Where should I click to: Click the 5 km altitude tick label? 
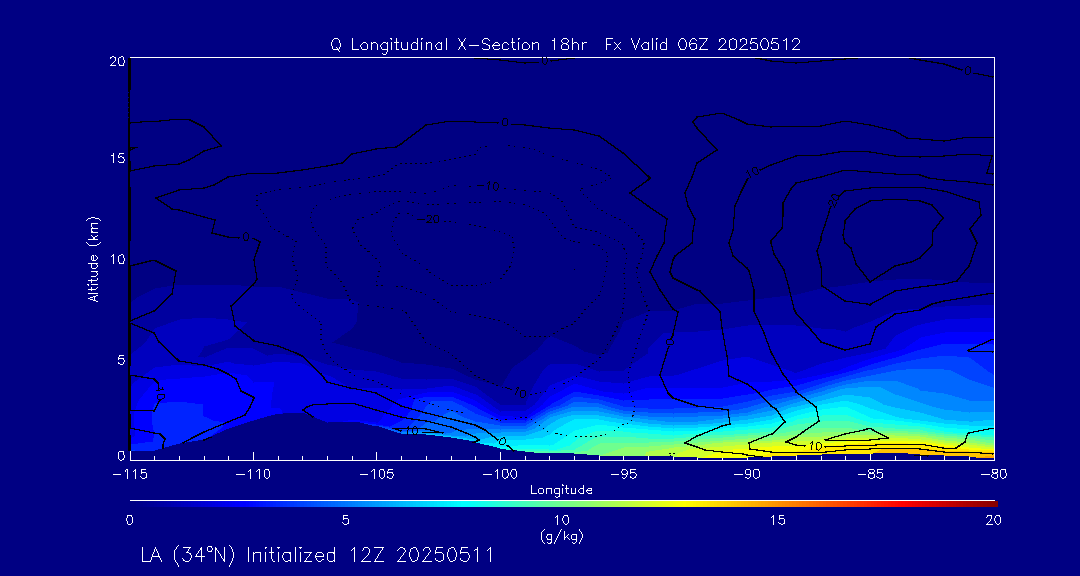click(118, 360)
